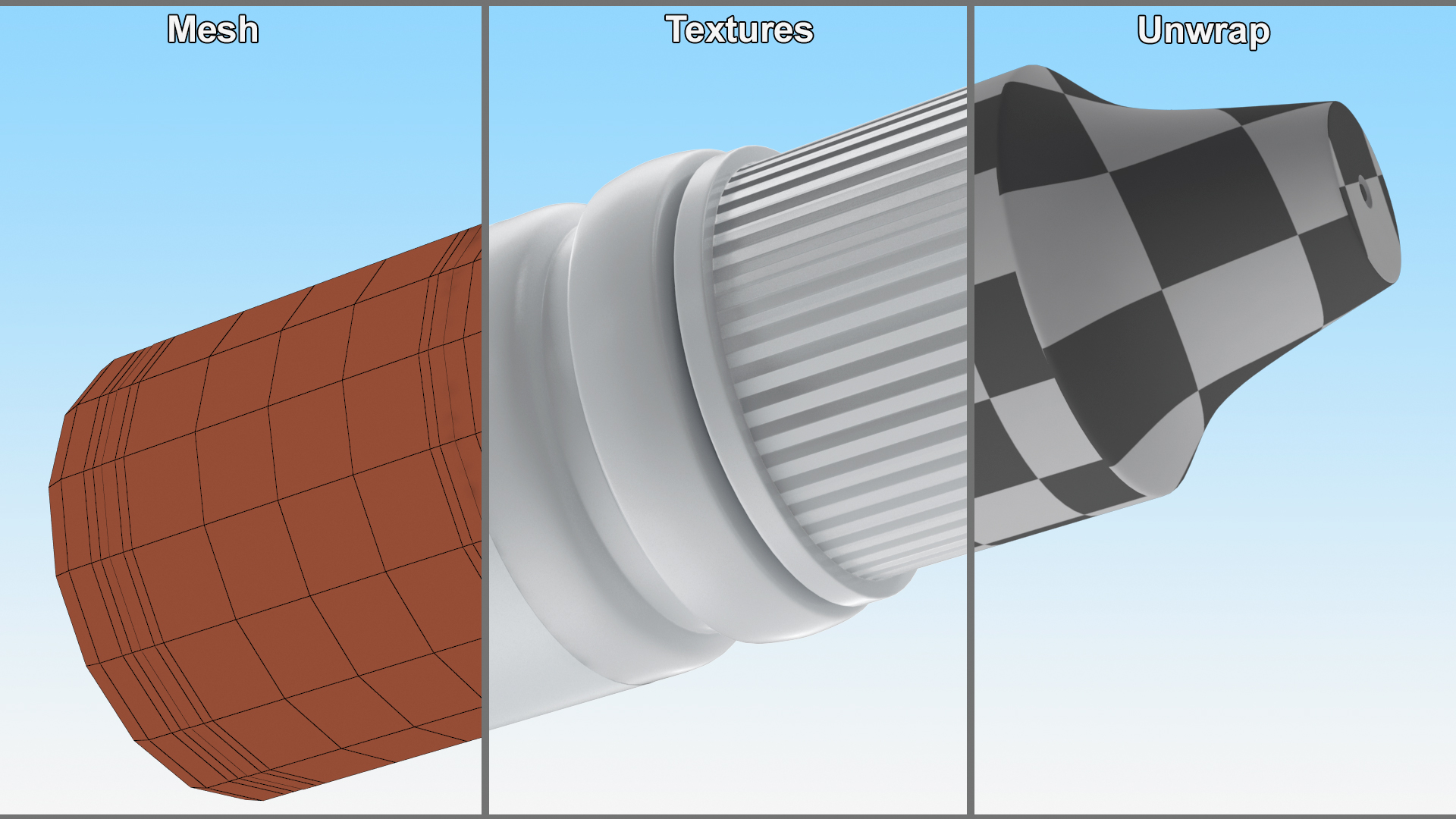Click the Unwrap heading label
1456x819 pixels.
(1203, 31)
